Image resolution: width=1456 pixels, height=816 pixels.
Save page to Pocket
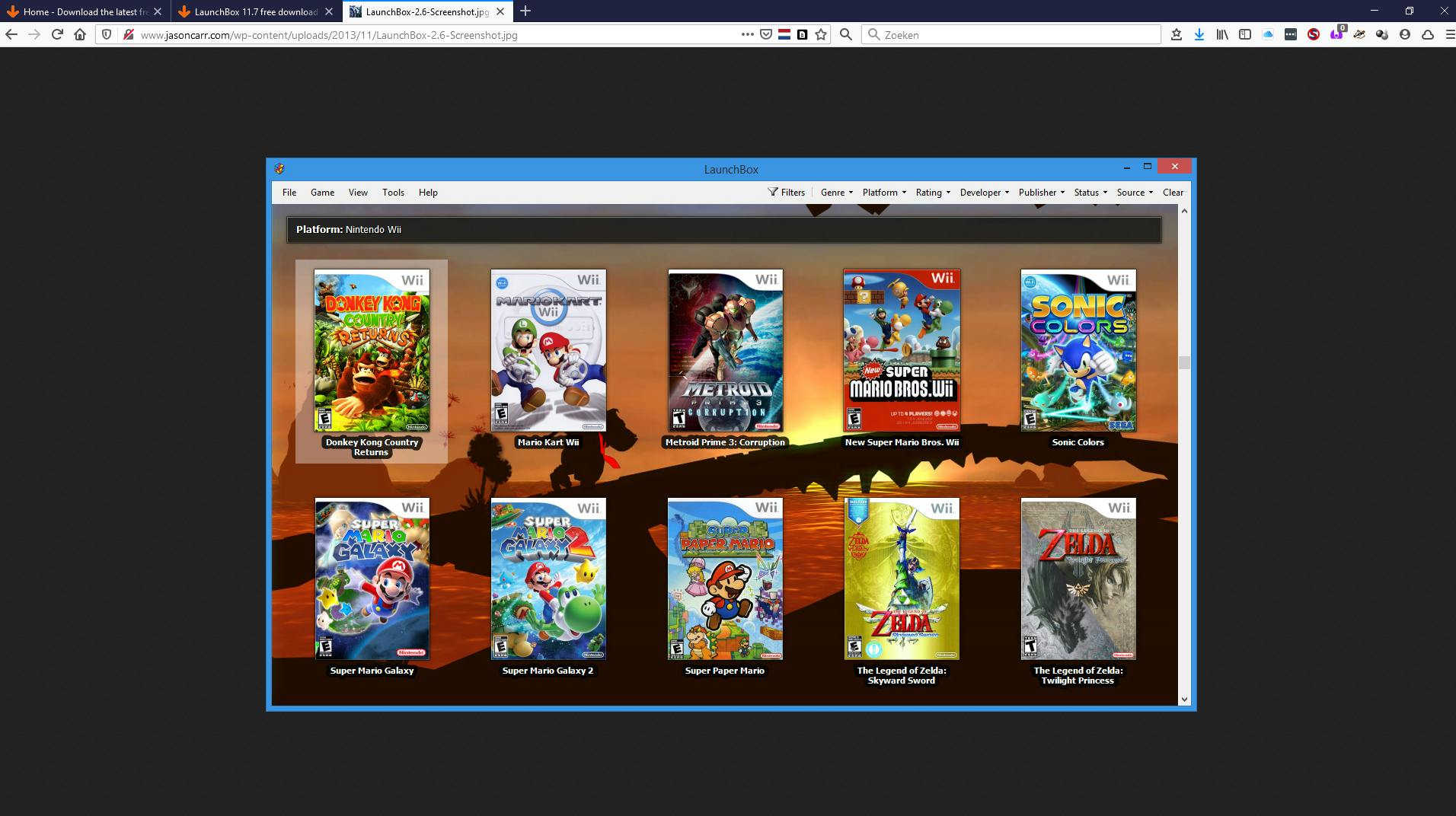[x=766, y=34]
